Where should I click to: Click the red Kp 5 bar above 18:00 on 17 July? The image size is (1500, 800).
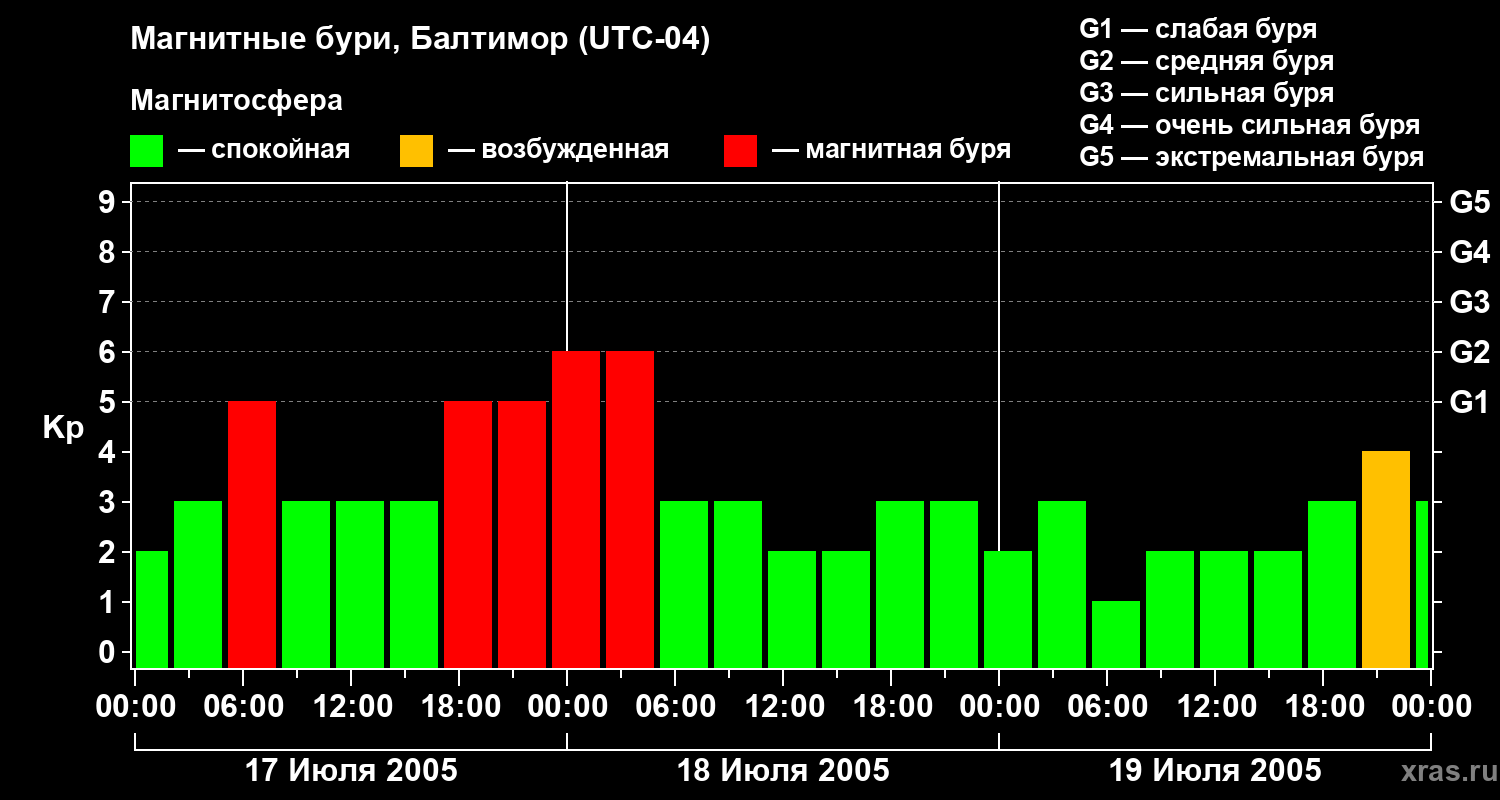point(468,535)
